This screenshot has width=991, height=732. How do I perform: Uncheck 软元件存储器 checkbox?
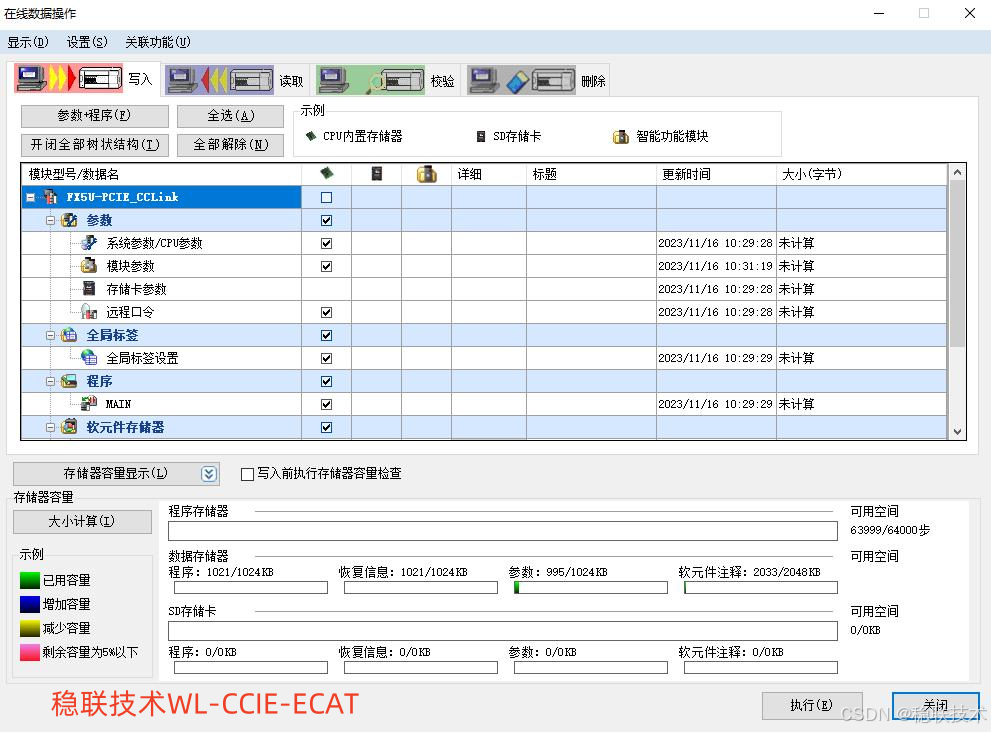coord(326,428)
